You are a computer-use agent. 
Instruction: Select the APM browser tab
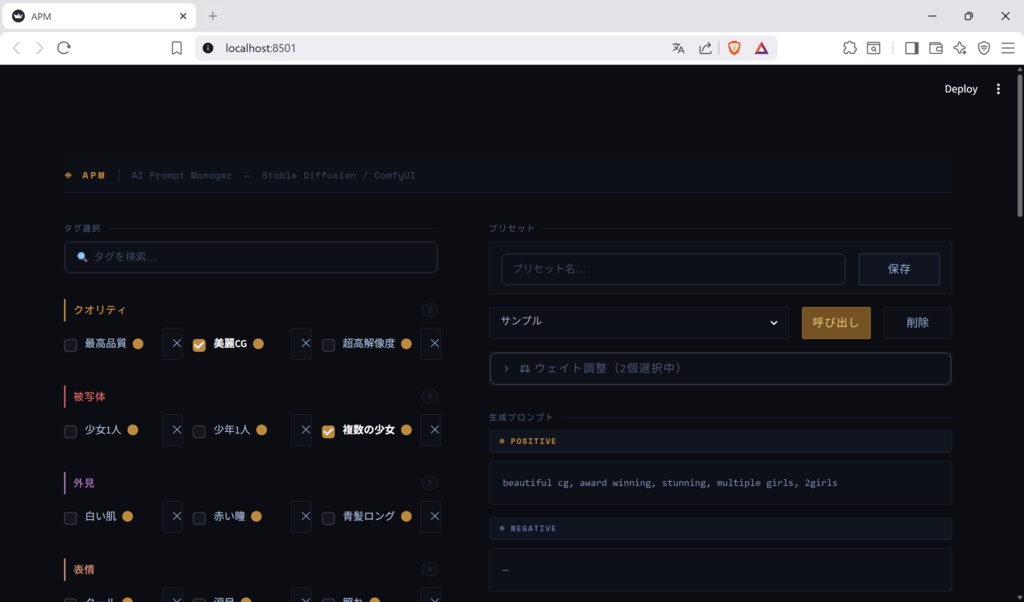99,16
